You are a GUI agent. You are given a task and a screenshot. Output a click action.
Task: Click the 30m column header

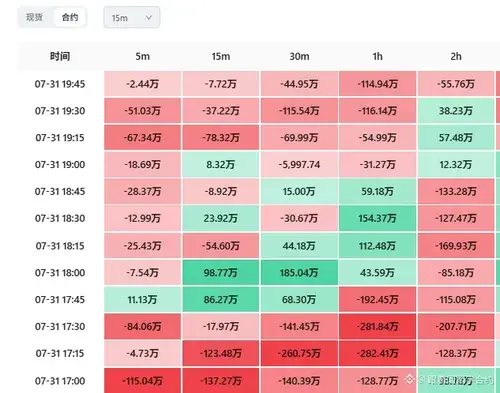[299, 56]
